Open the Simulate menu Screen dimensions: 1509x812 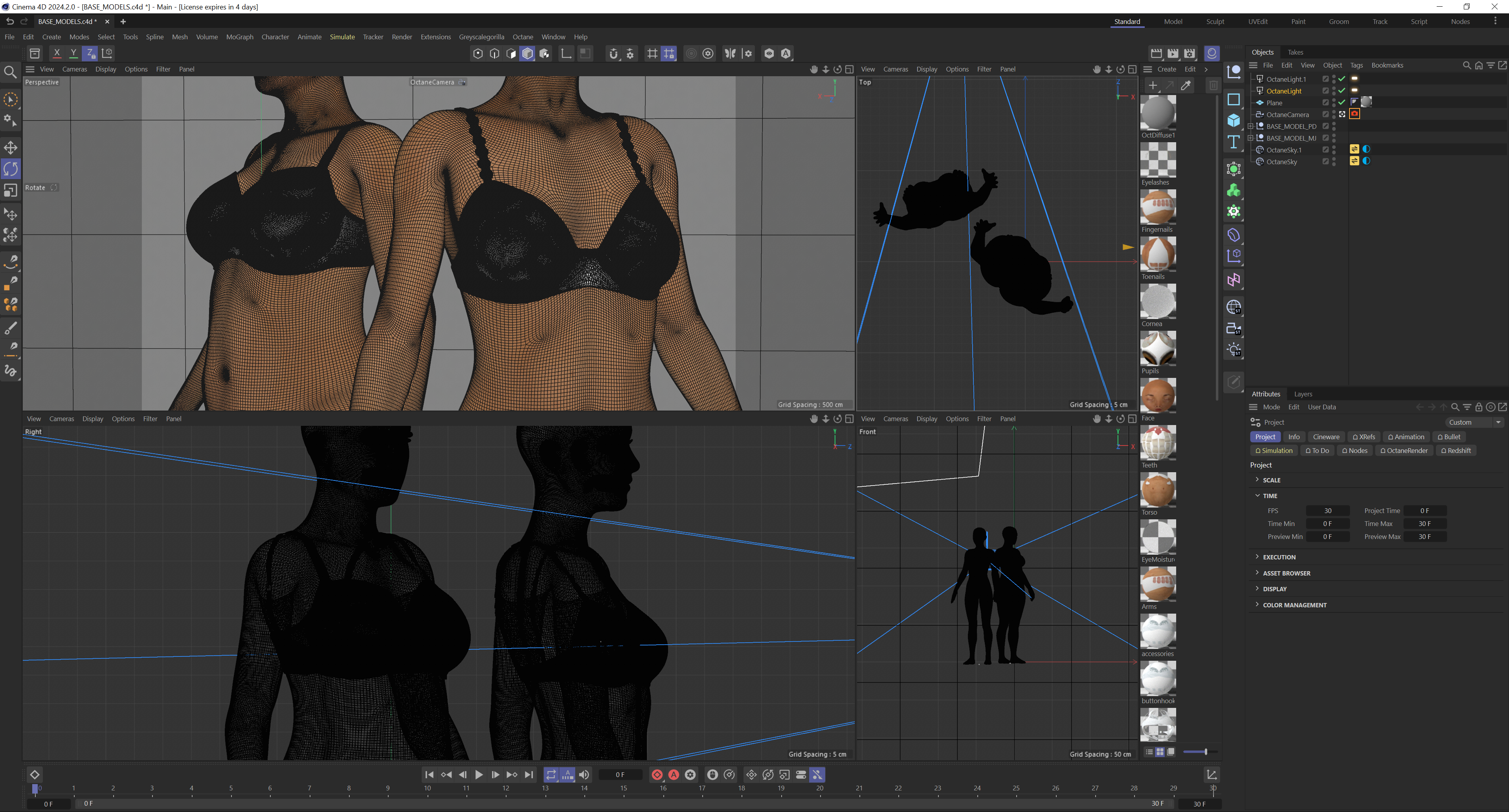(x=342, y=37)
